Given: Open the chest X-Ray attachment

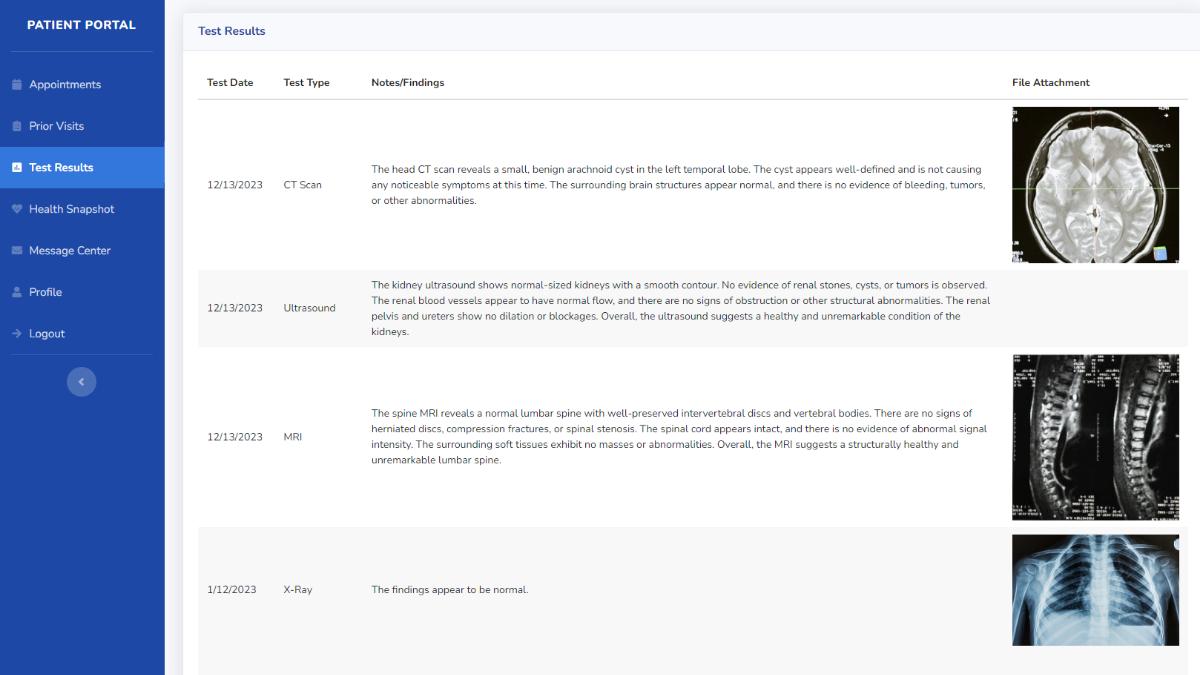Looking at the screenshot, I should (1095, 589).
